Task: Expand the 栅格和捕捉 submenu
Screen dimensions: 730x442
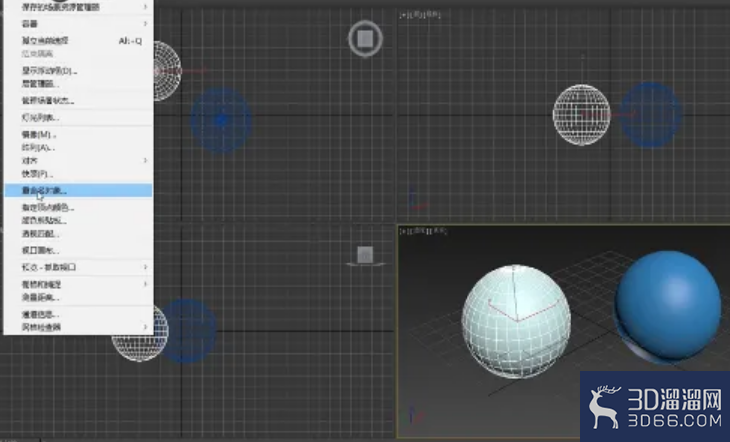Action: tap(78, 284)
